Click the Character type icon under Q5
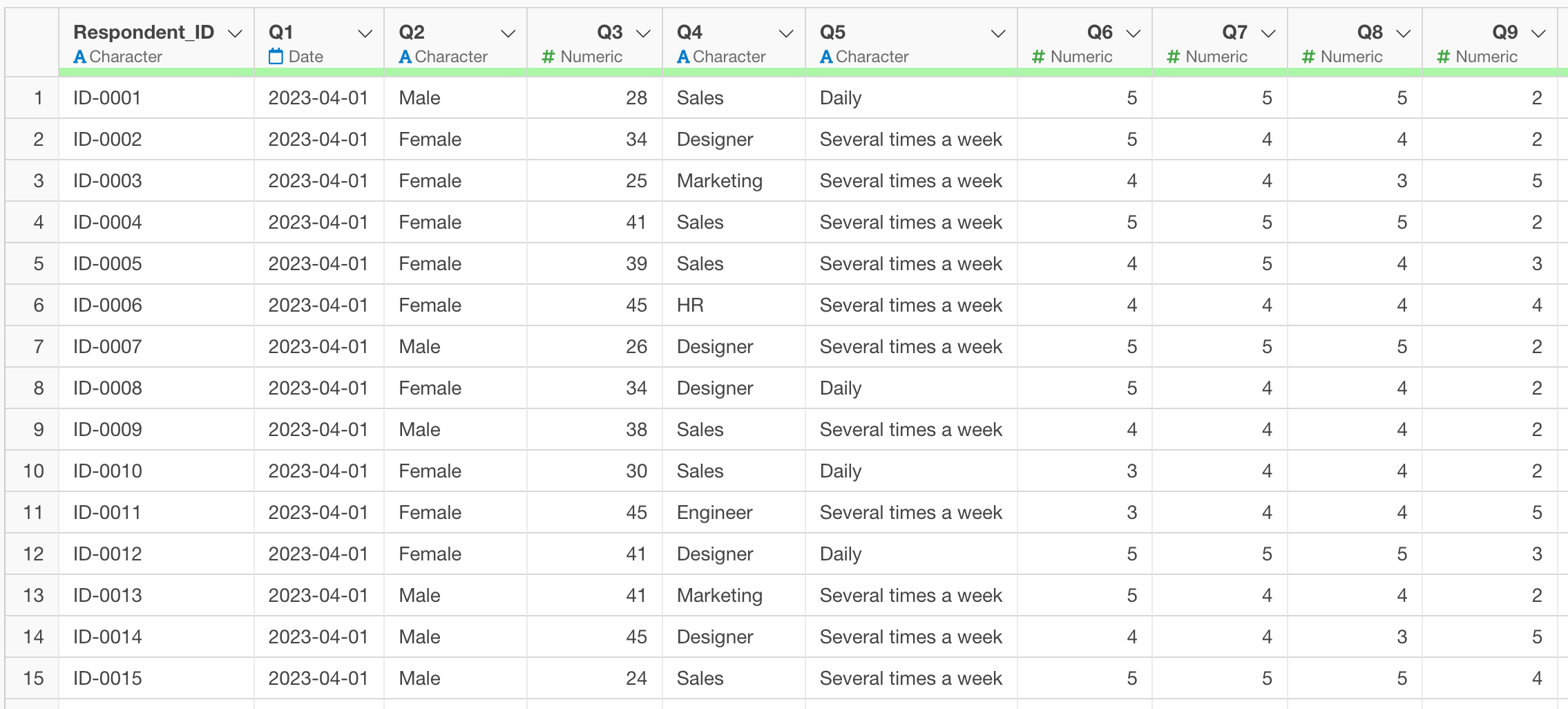Screen dimensions: 1568x709 826,57
